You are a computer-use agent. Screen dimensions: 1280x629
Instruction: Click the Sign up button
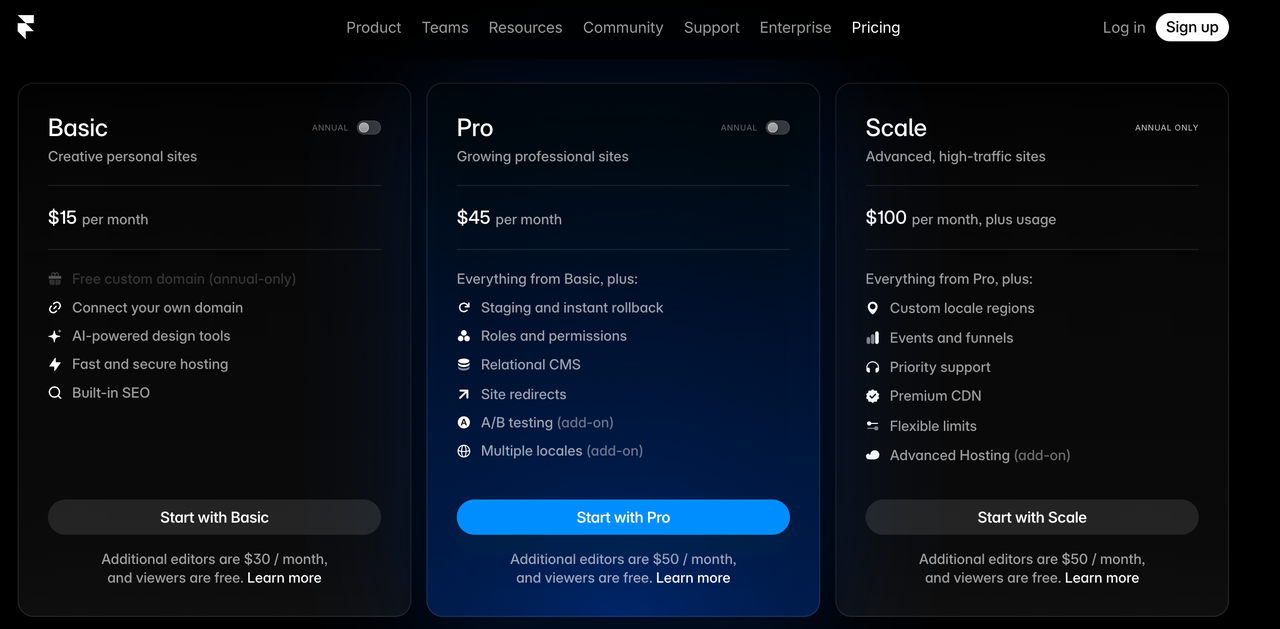pos(1192,27)
